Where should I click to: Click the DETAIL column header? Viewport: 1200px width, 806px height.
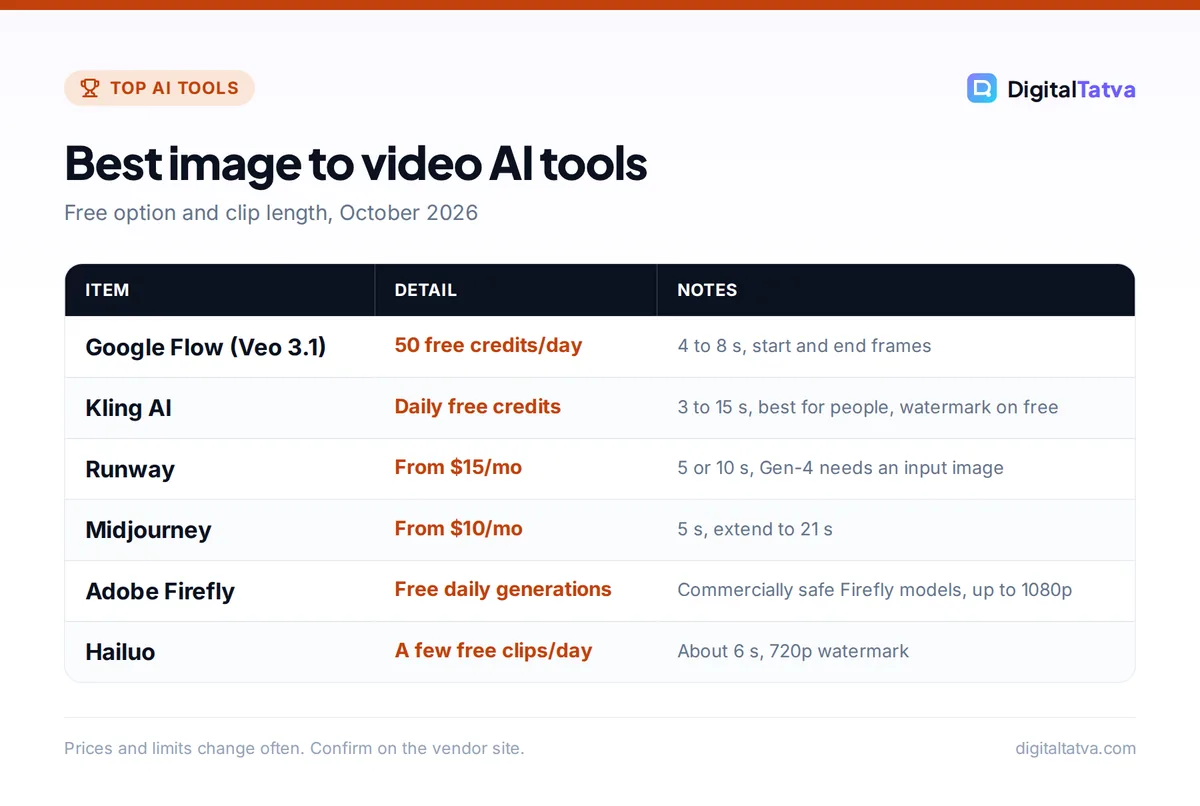tap(426, 290)
